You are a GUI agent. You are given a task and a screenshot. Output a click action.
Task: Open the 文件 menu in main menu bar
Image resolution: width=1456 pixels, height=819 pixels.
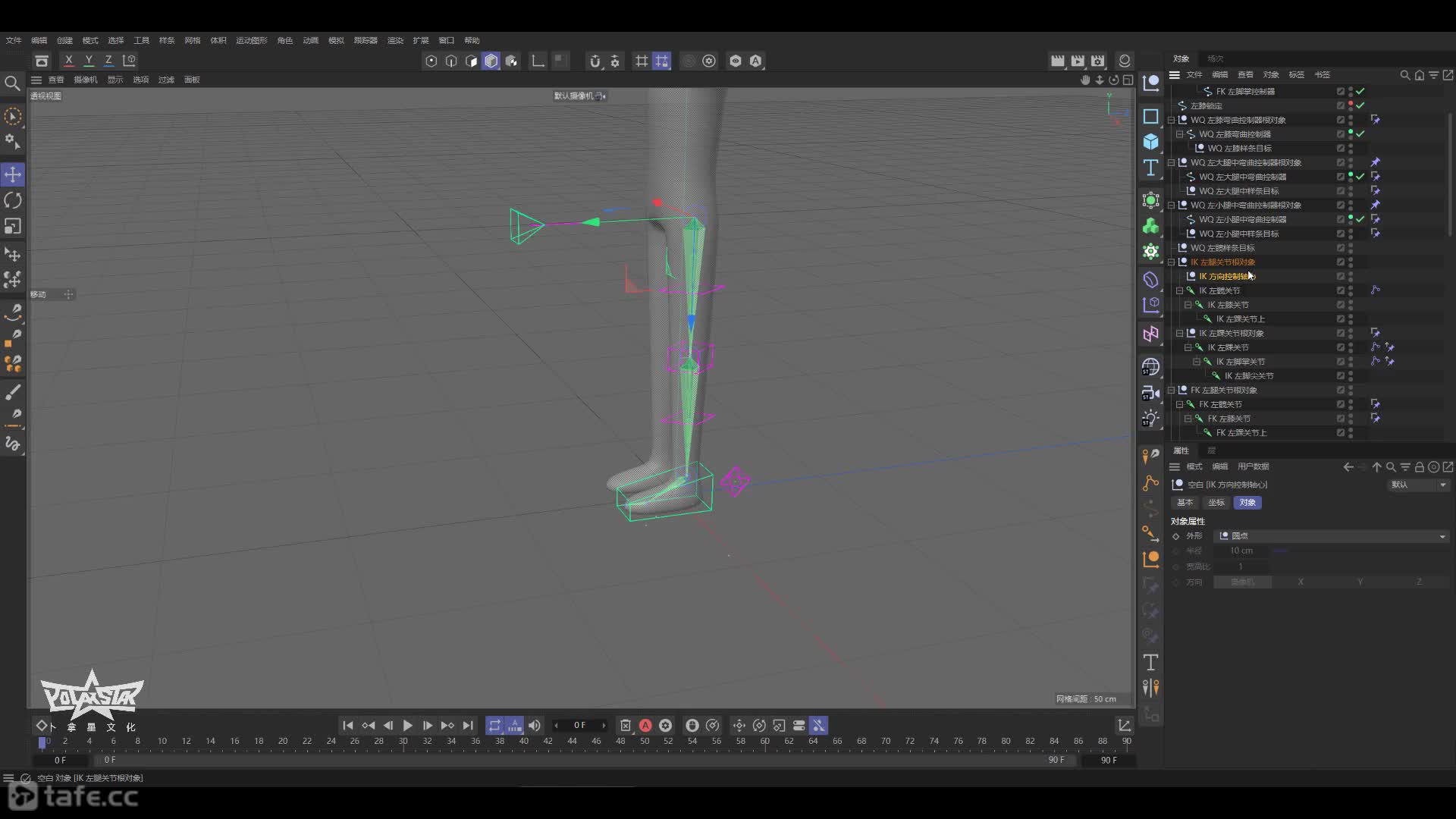(14, 40)
